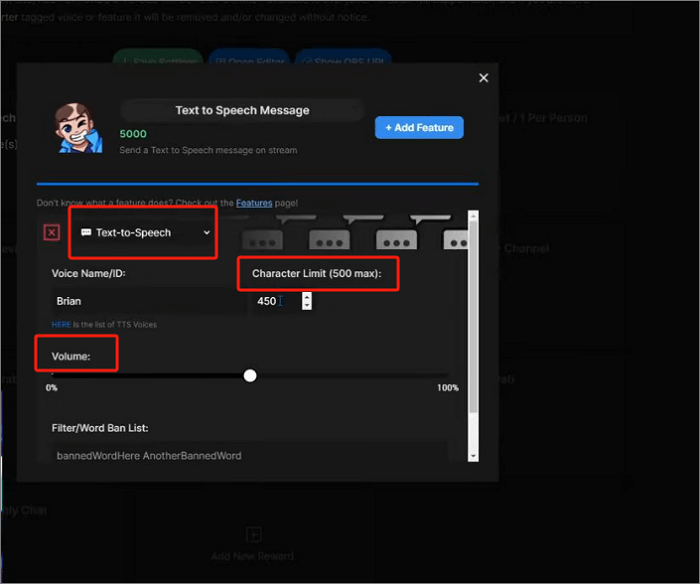
Task: Click the description Send a Text to Speech message
Action: pos(208,150)
